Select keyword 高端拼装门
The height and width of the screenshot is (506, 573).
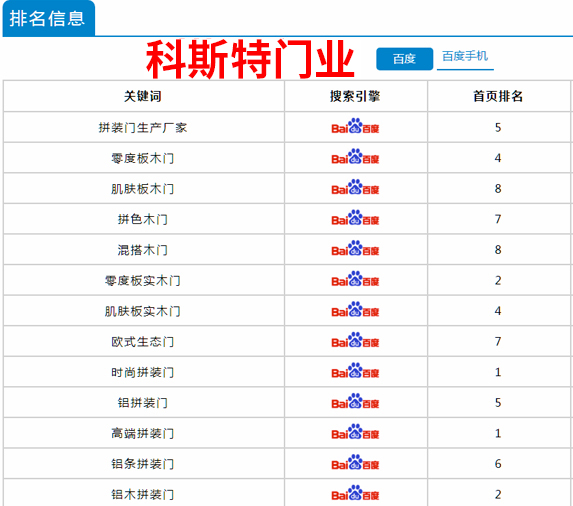[x=143, y=433]
